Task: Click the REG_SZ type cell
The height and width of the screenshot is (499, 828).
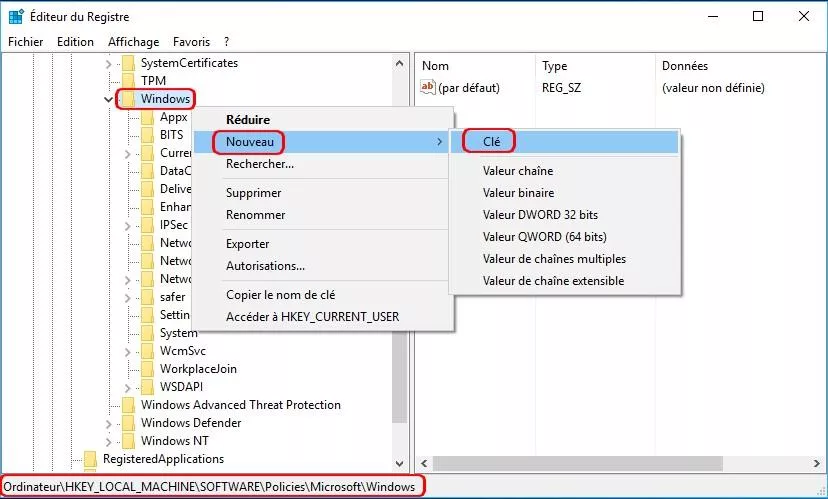Action: tap(561, 88)
